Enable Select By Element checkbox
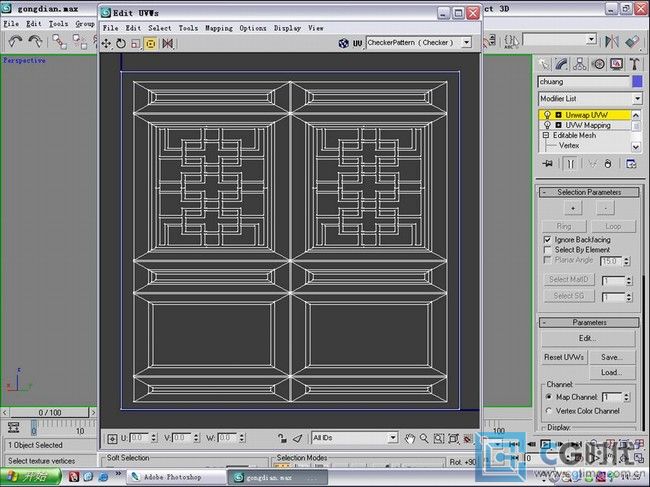650x487 pixels. [548, 250]
